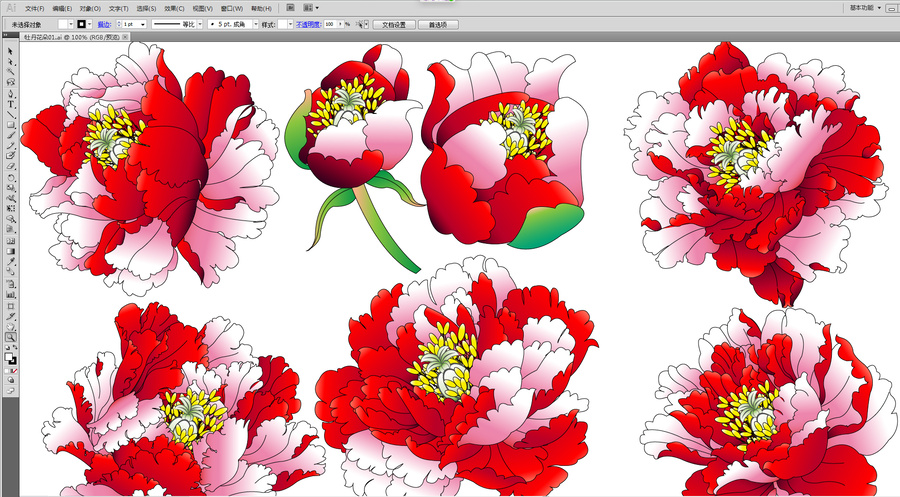Open the 对象(O) menu

90,9
